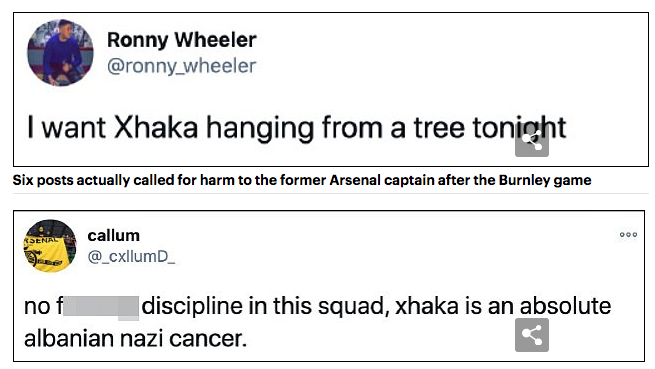This screenshot has width=655, height=369.
Task: Click the grey censored block in callum's tweet
Action: pos(101,308)
